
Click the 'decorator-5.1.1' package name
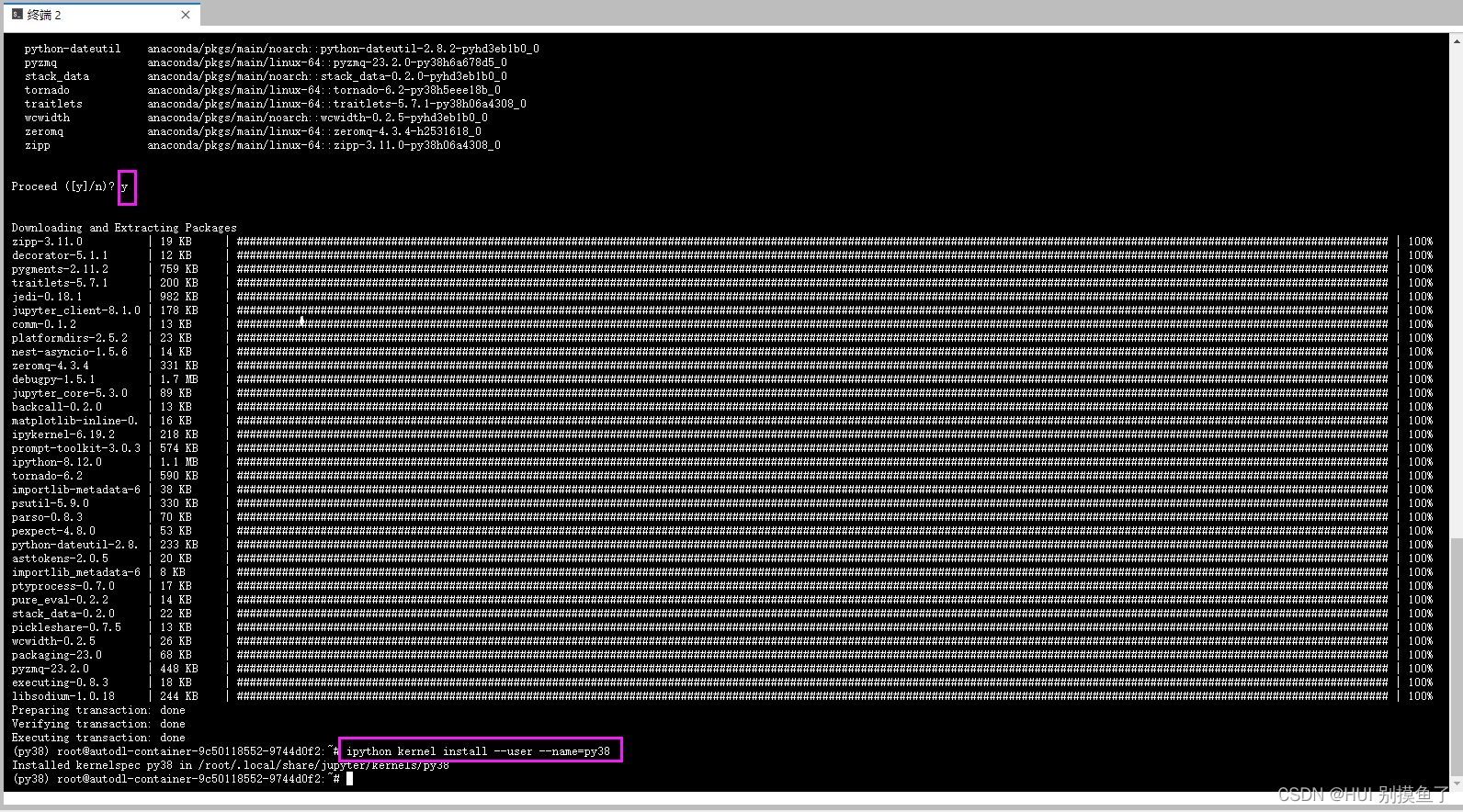pyautogui.click(x=60, y=255)
